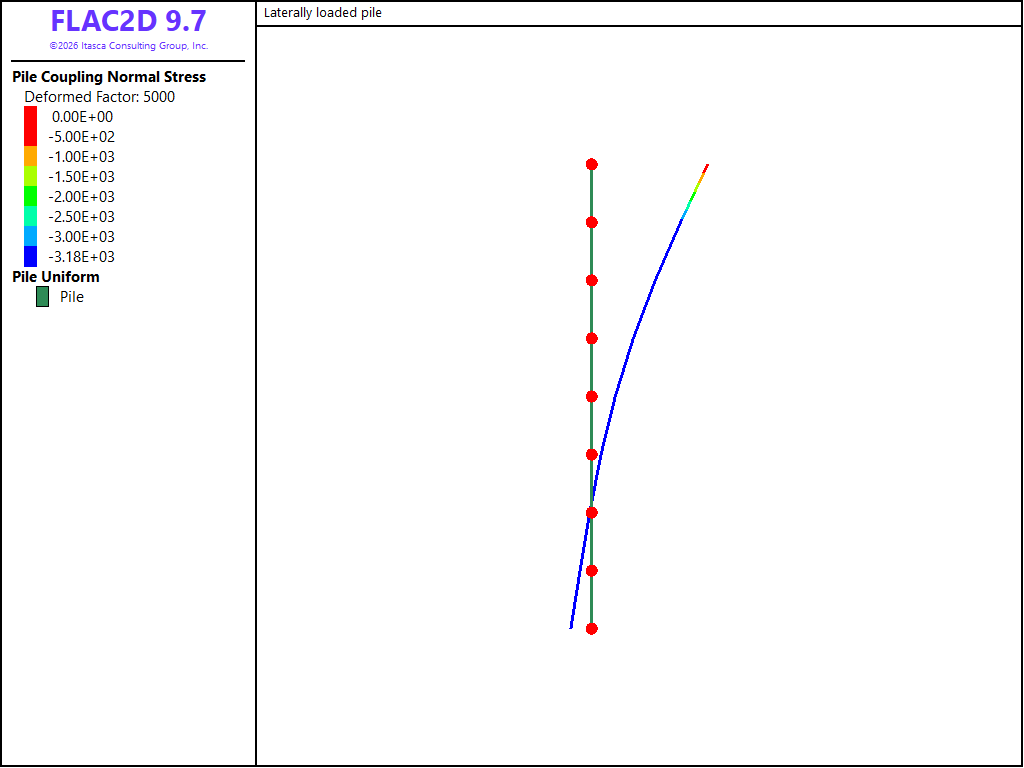The height and width of the screenshot is (768, 1024).
Task: Click the Itasca Consulting Group copyright text
Action: tap(129, 46)
